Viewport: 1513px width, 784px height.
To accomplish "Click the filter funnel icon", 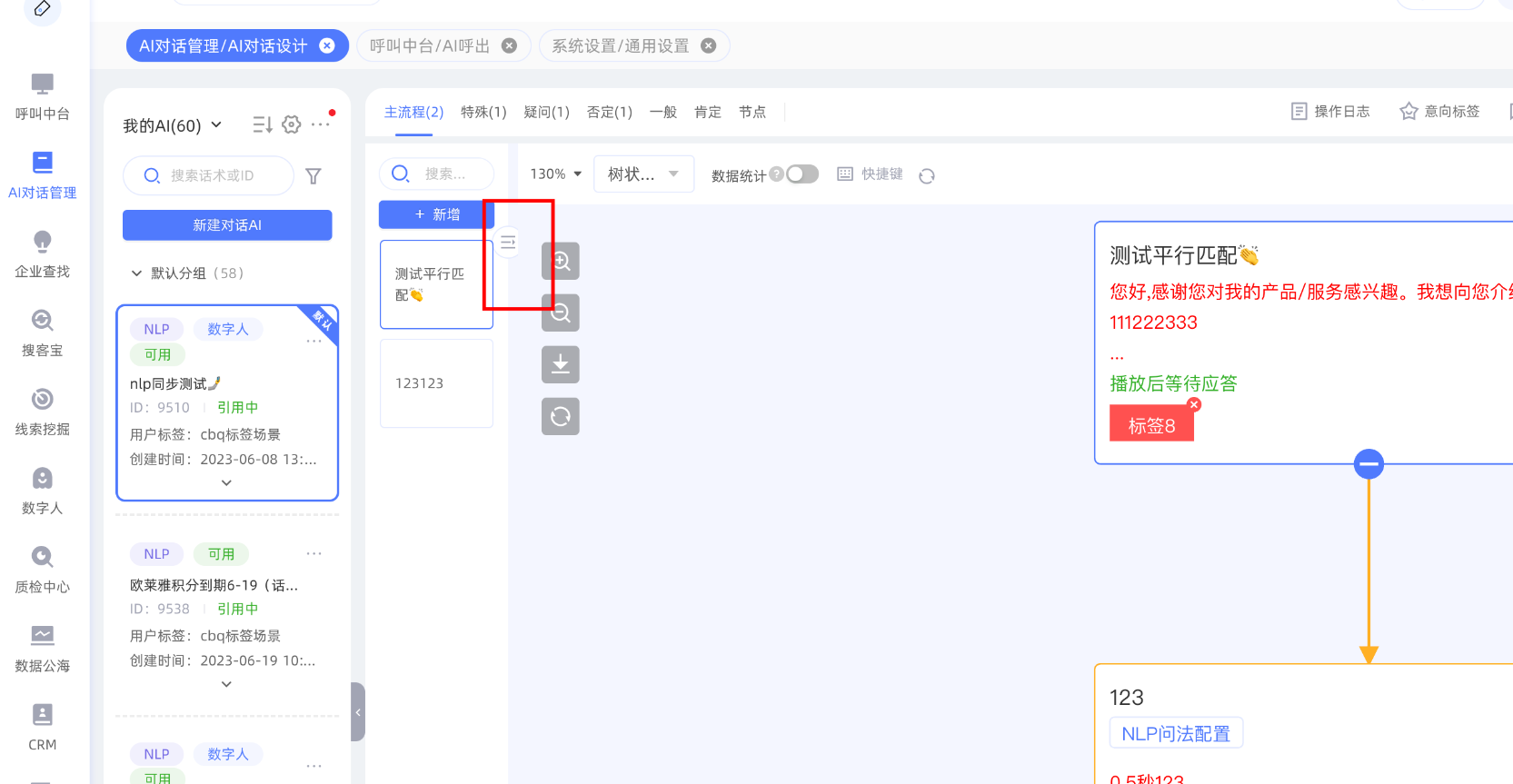I will click(x=314, y=176).
